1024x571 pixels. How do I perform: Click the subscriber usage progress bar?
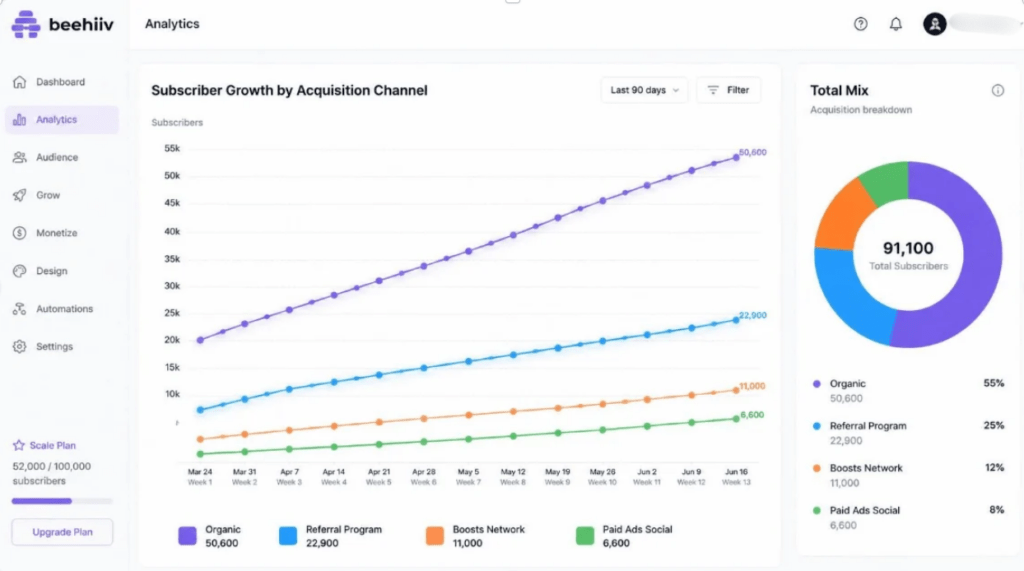point(62,501)
